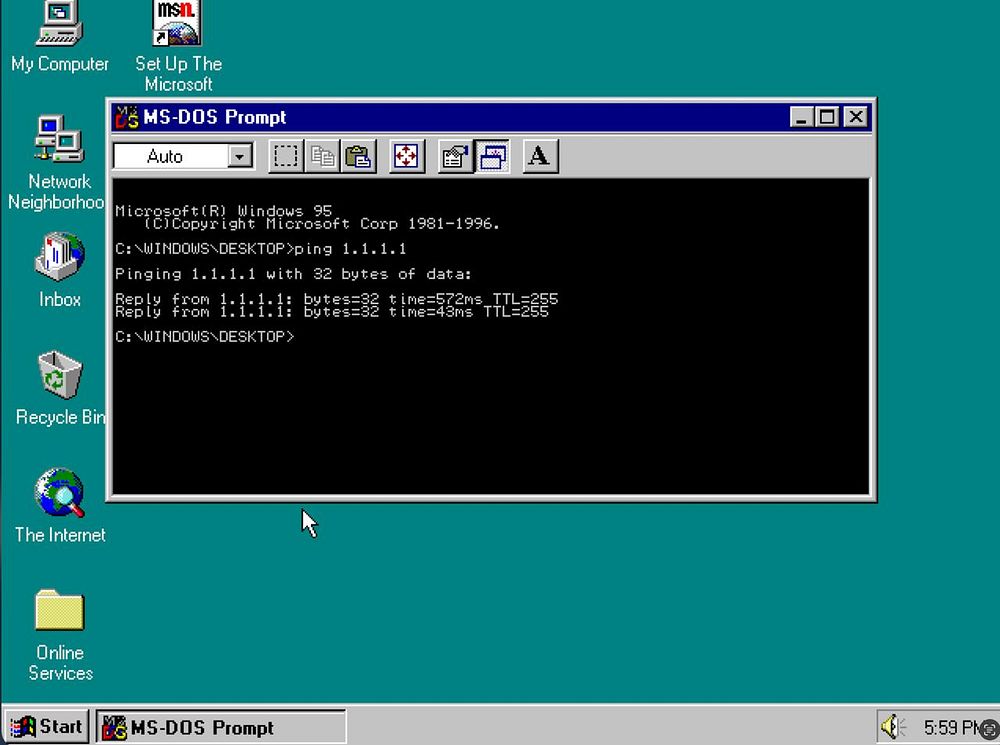The image size is (1000, 745).
Task: Click the volume speaker tray icon
Action: pyautogui.click(x=893, y=727)
